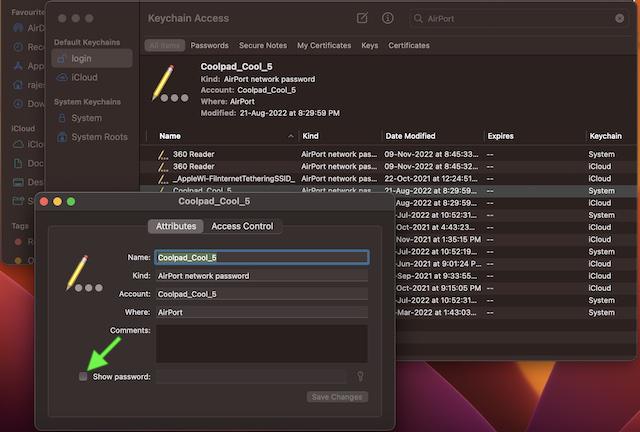Click the Name input field in dialog
Screen dimensions: 640x432
[262, 258]
